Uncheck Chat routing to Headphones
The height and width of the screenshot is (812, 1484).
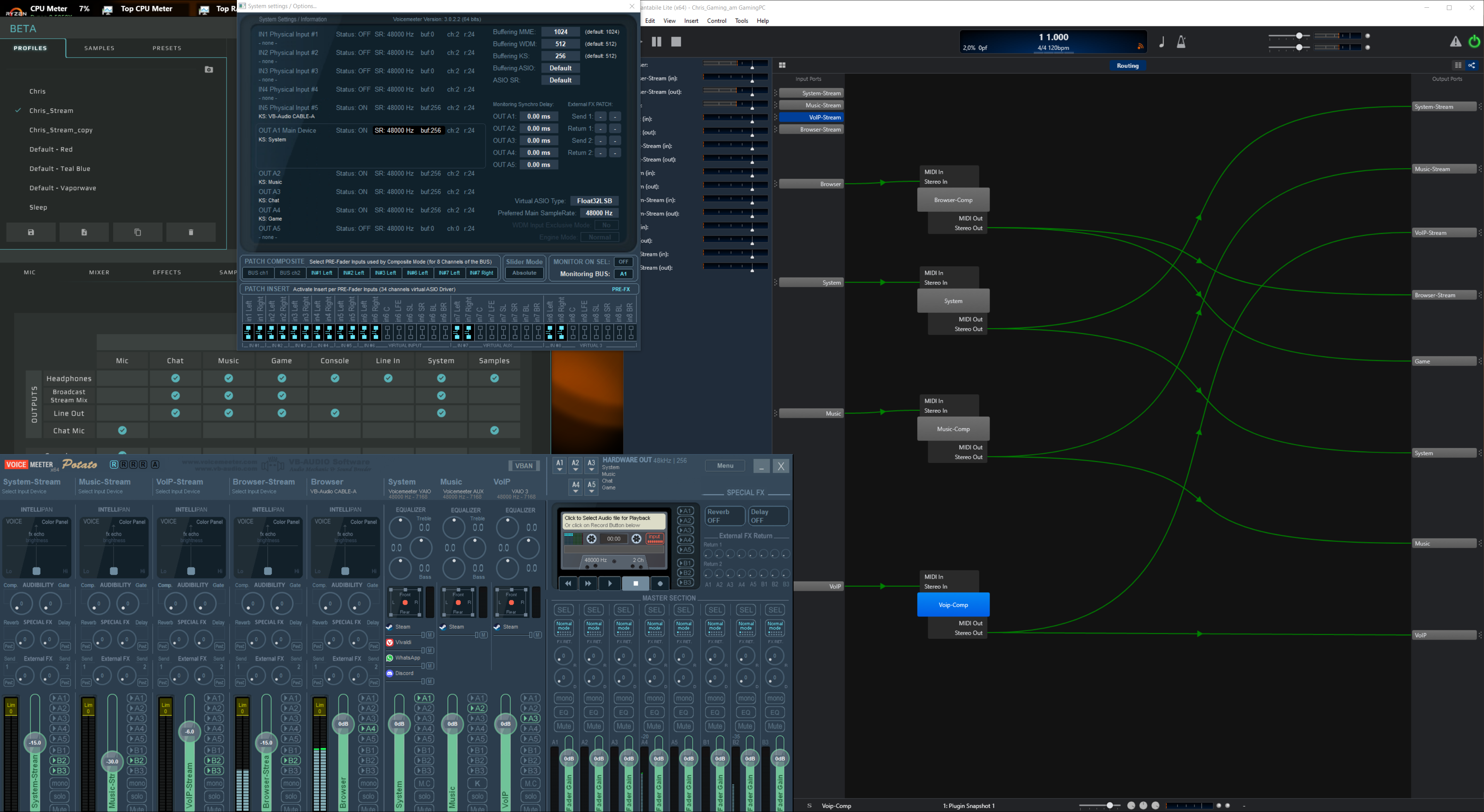[175, 378]
